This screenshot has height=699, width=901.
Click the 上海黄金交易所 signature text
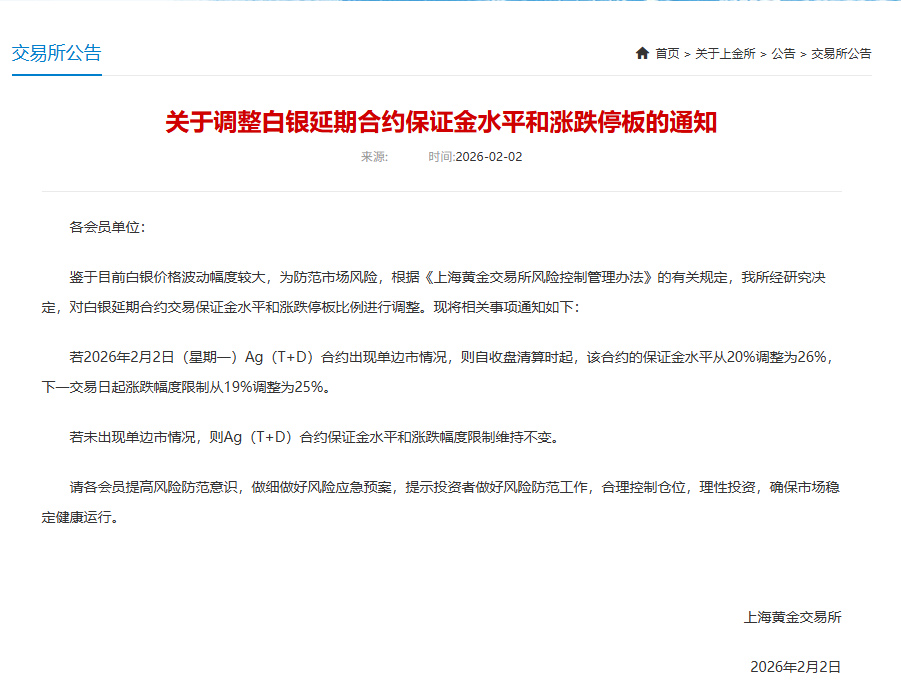(792, 617)
